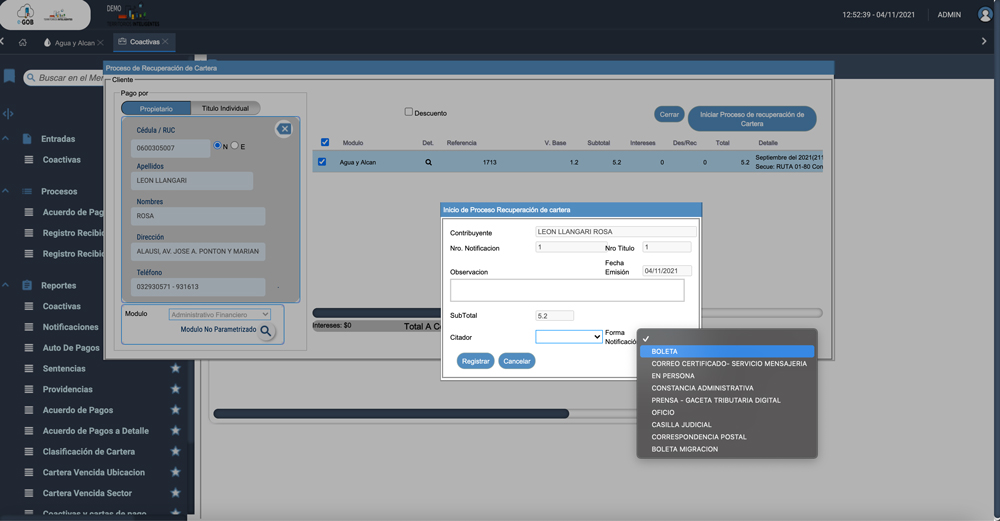Click the Observacion text area
Viewport: 1000px width, 521px height.
tap(566, 290)
